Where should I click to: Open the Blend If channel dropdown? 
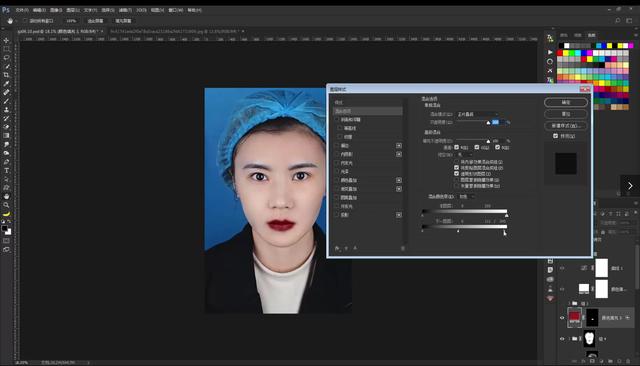click(467, 197)
